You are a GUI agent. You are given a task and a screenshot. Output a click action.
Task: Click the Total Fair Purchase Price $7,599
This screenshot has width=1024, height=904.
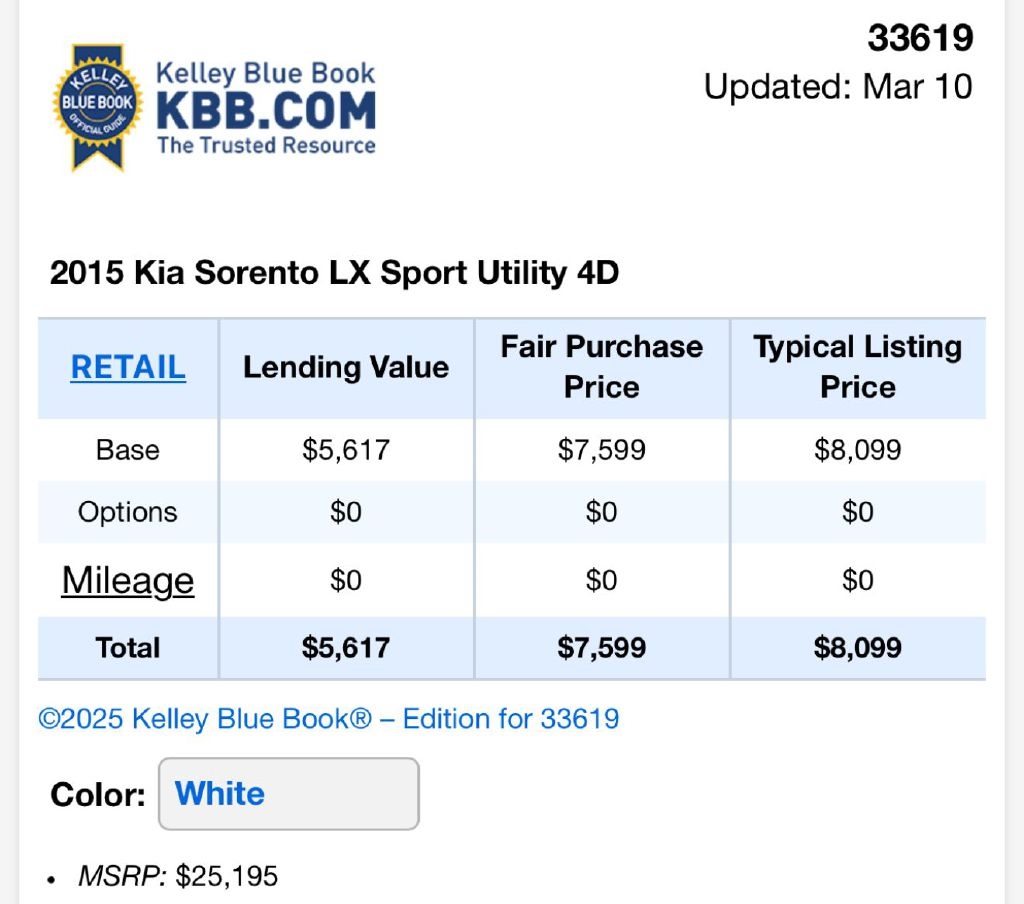coord(602,647)
